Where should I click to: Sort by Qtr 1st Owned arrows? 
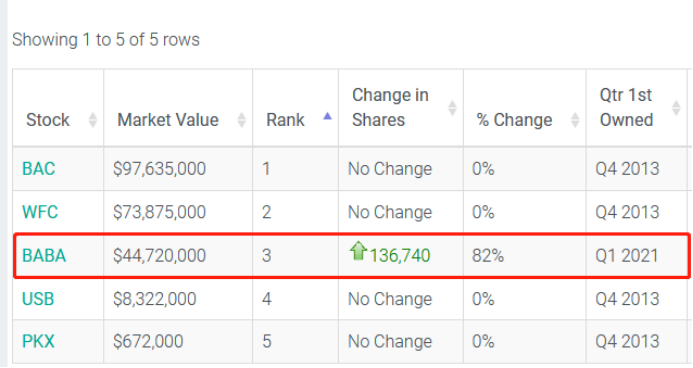point(676,108)
